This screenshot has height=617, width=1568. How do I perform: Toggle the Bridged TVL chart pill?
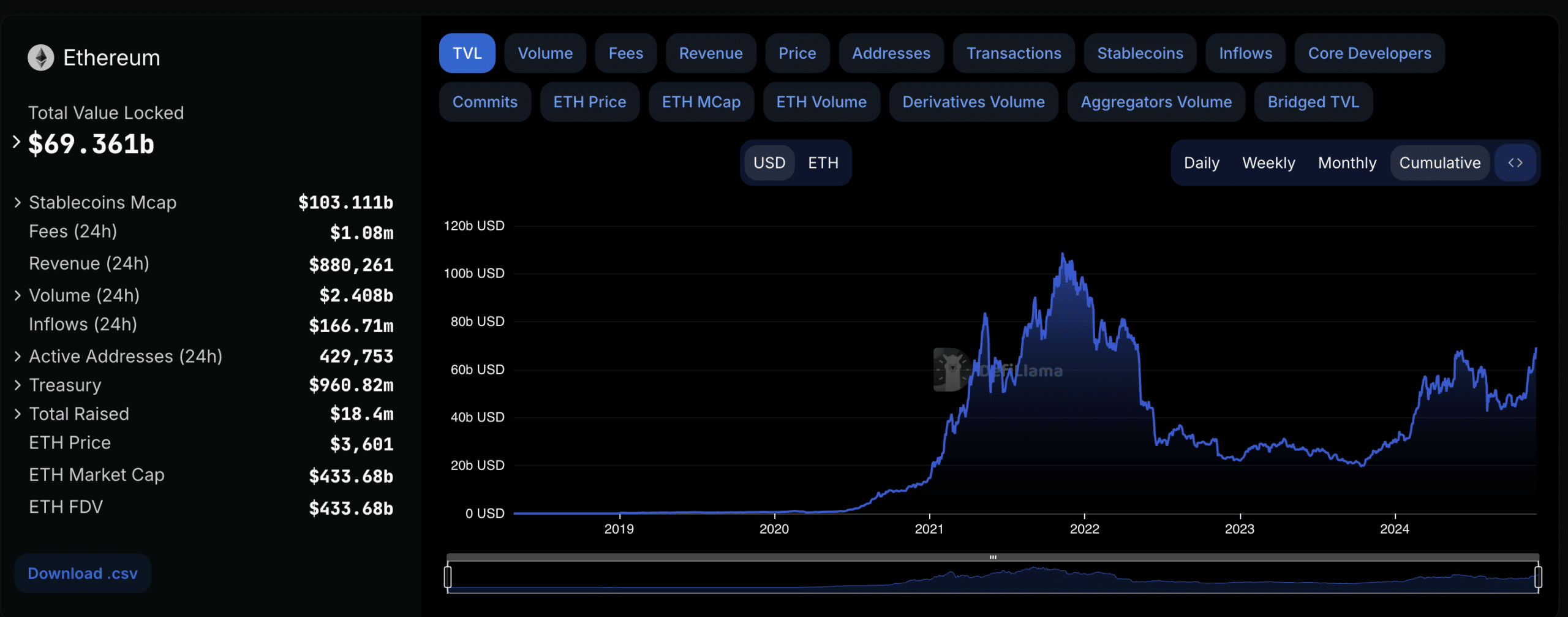(x=1314, y=102)
